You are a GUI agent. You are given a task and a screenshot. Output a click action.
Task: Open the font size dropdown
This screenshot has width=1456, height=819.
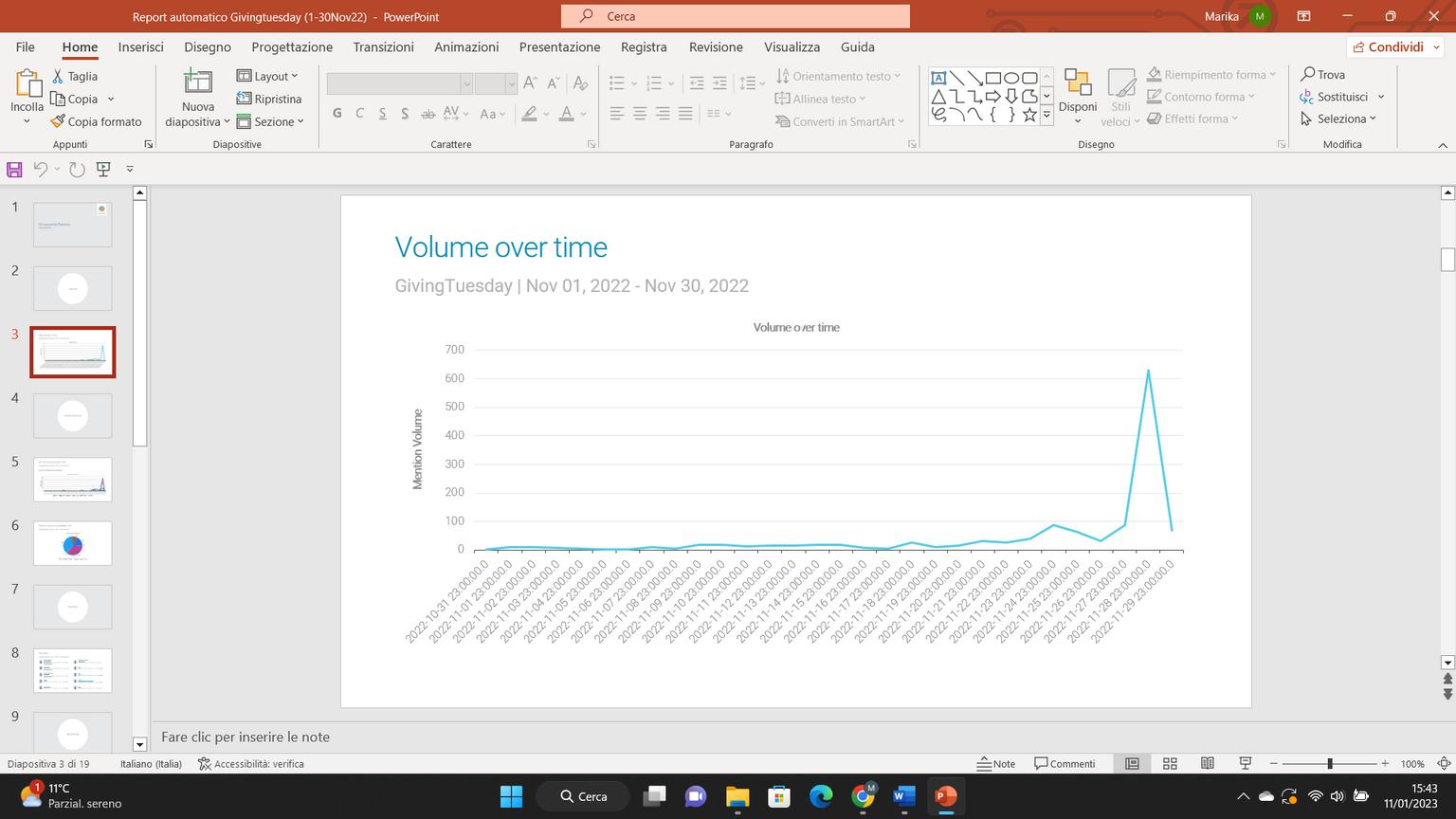click(x=511, y=83)
